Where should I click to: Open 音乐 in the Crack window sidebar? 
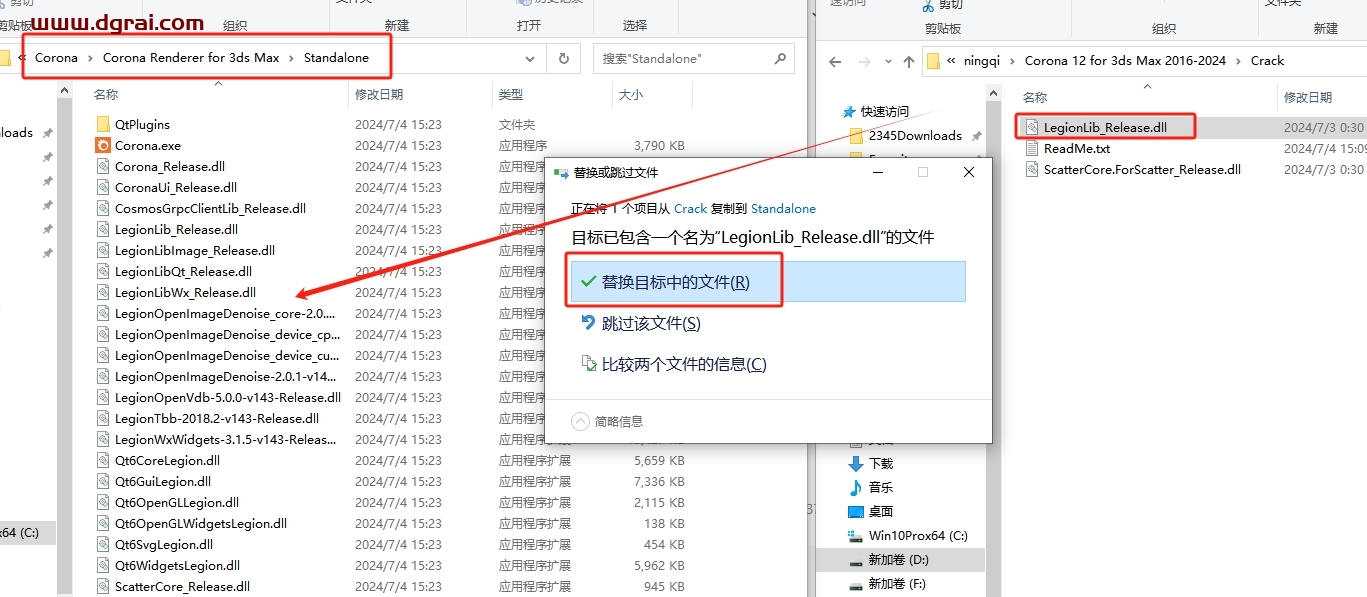880,488
